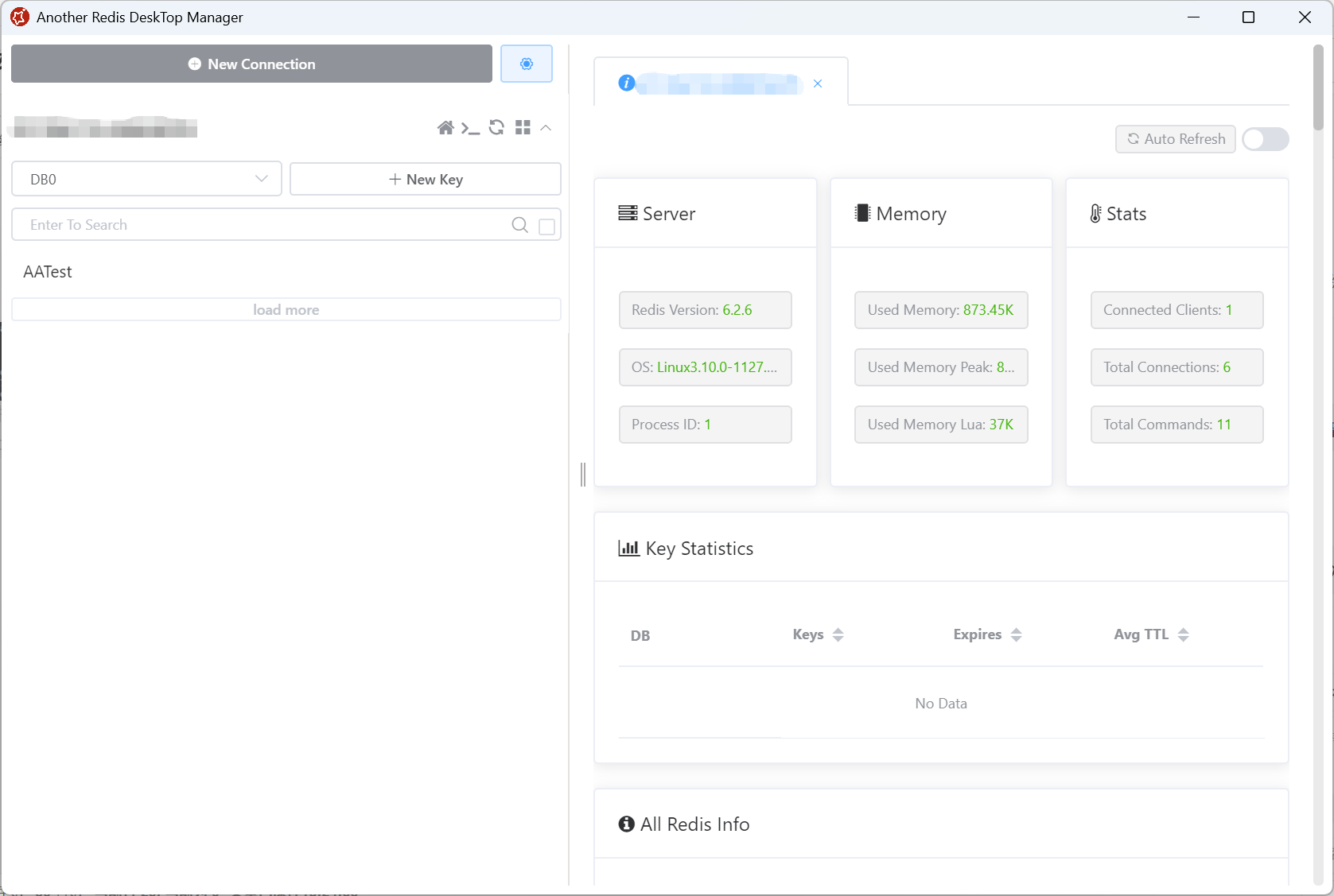Click the Process ID: 1 tag
Viewport: 1334px width, 896px height.
point(706,425)
